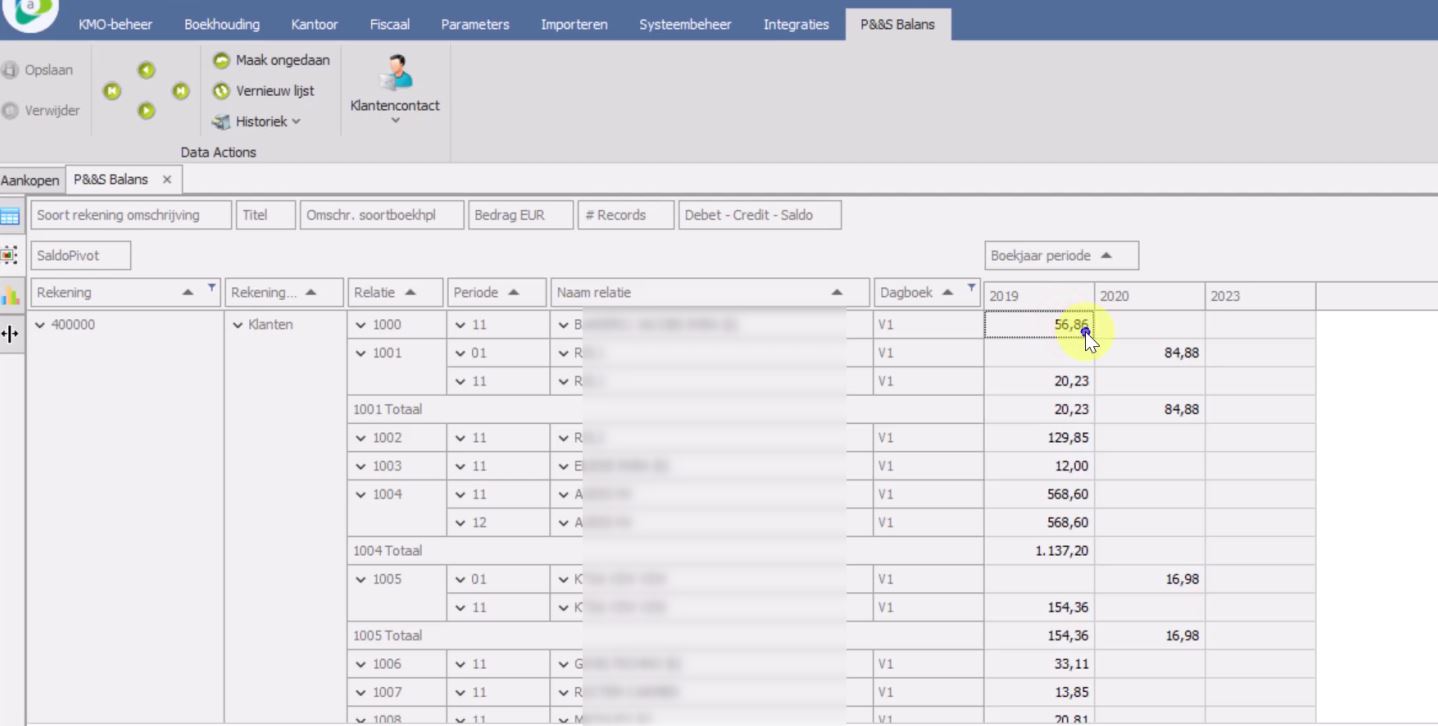Image resolution: width=1438 pixels, height=726 pixels.
Task: Click the previous record left arrow
Action: pyautogui.click(x=146, y=70)
